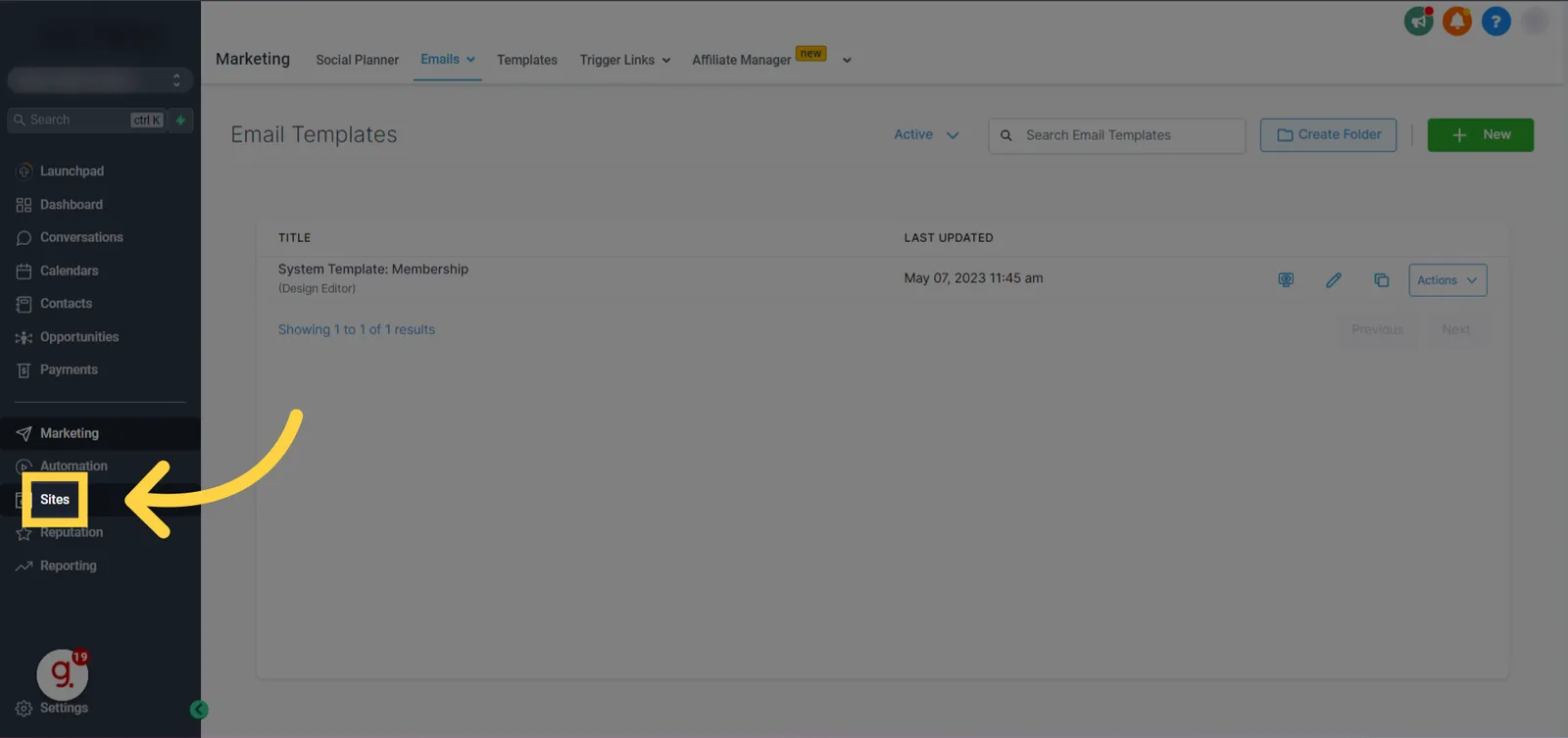Open System Template: Membership title

click(373, 269)
